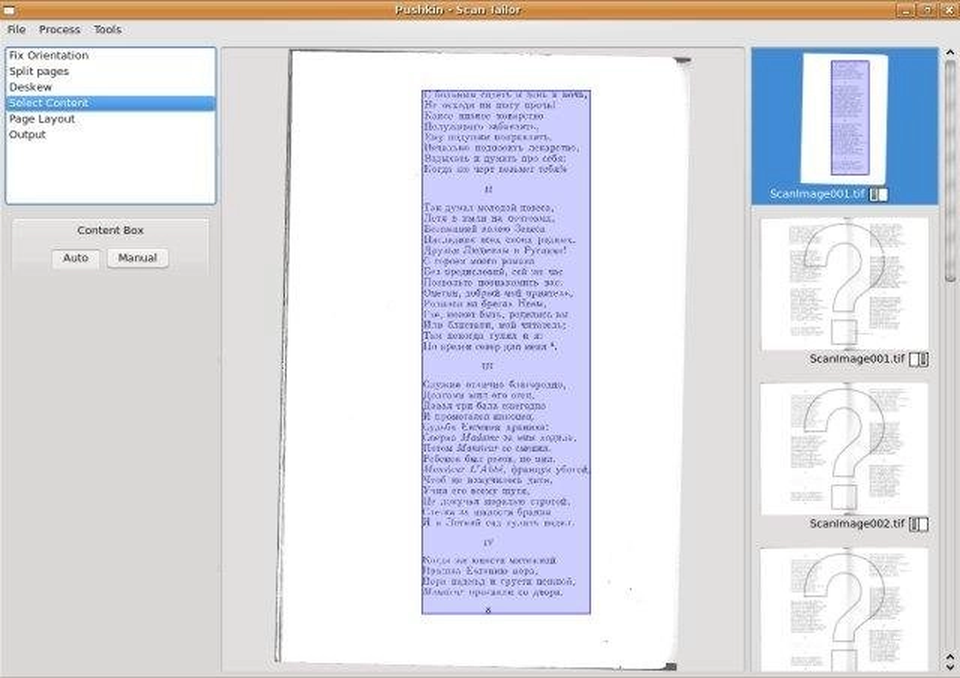Go to the Deskew stage
The width and height of the screenshot is (960, 678).
tap(110, 87)
